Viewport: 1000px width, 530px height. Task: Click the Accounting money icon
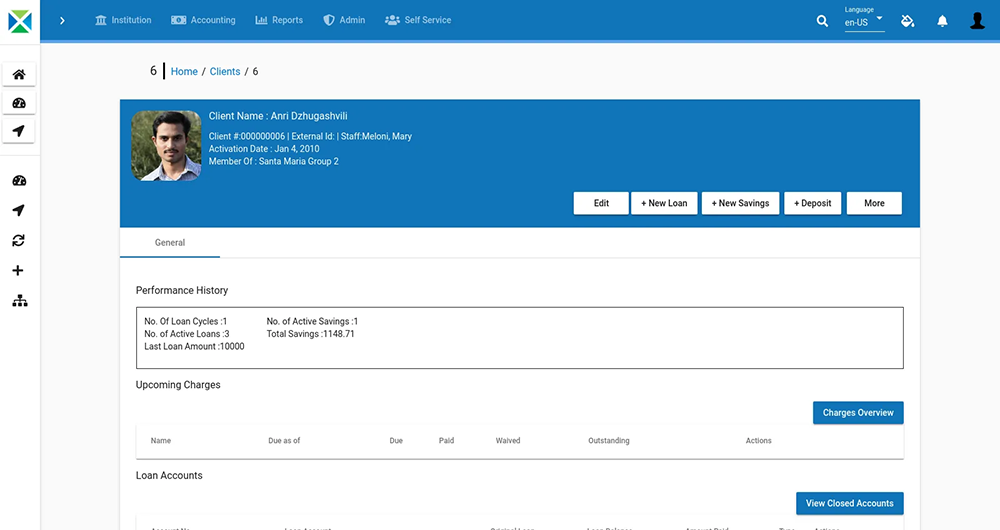point(179,20)
